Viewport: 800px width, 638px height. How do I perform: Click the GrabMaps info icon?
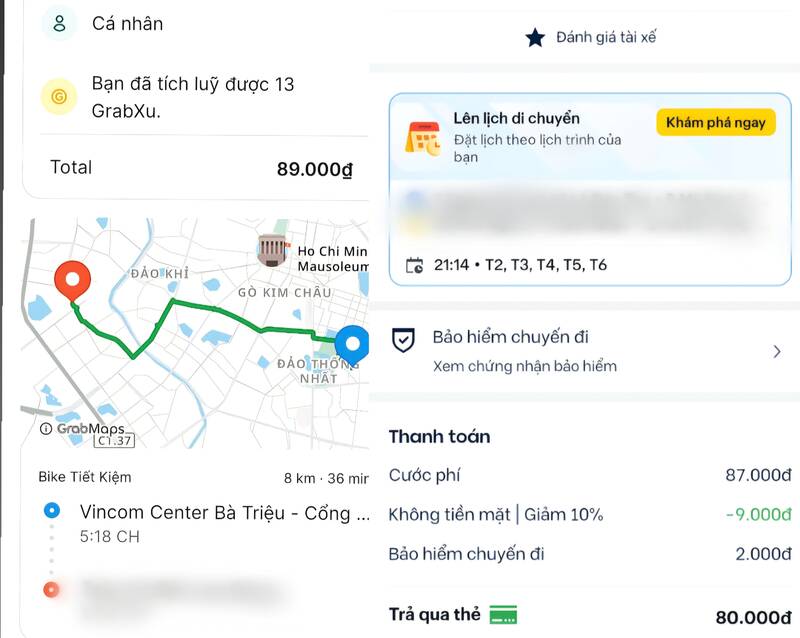[46, 428]
